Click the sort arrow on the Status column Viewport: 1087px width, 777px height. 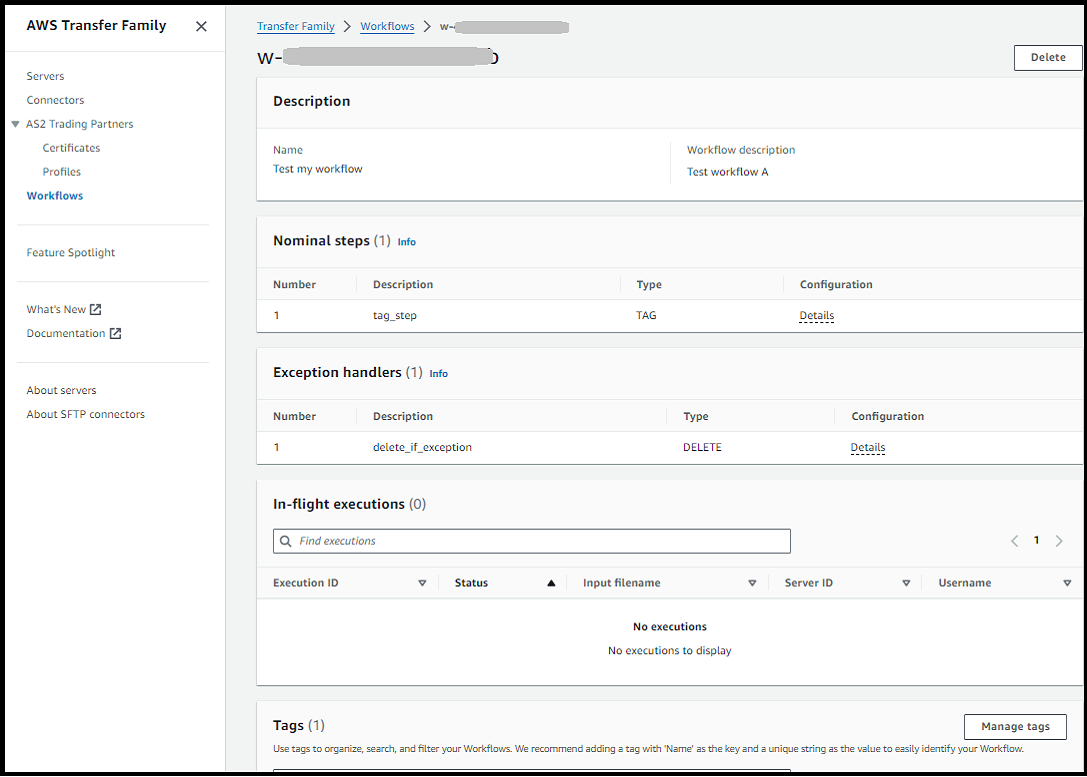coord(552,582)
